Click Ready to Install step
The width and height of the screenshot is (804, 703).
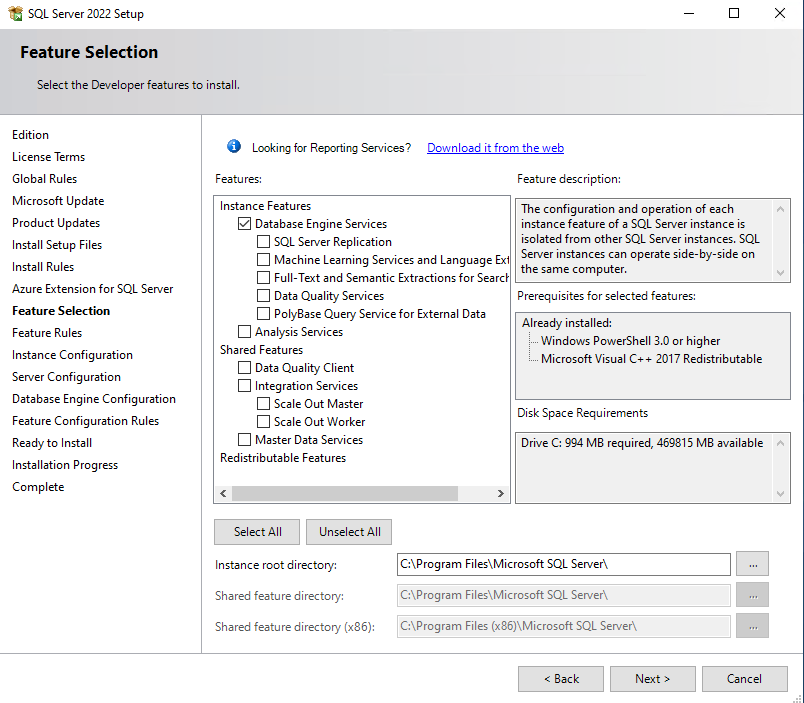(x=52, y=443)
